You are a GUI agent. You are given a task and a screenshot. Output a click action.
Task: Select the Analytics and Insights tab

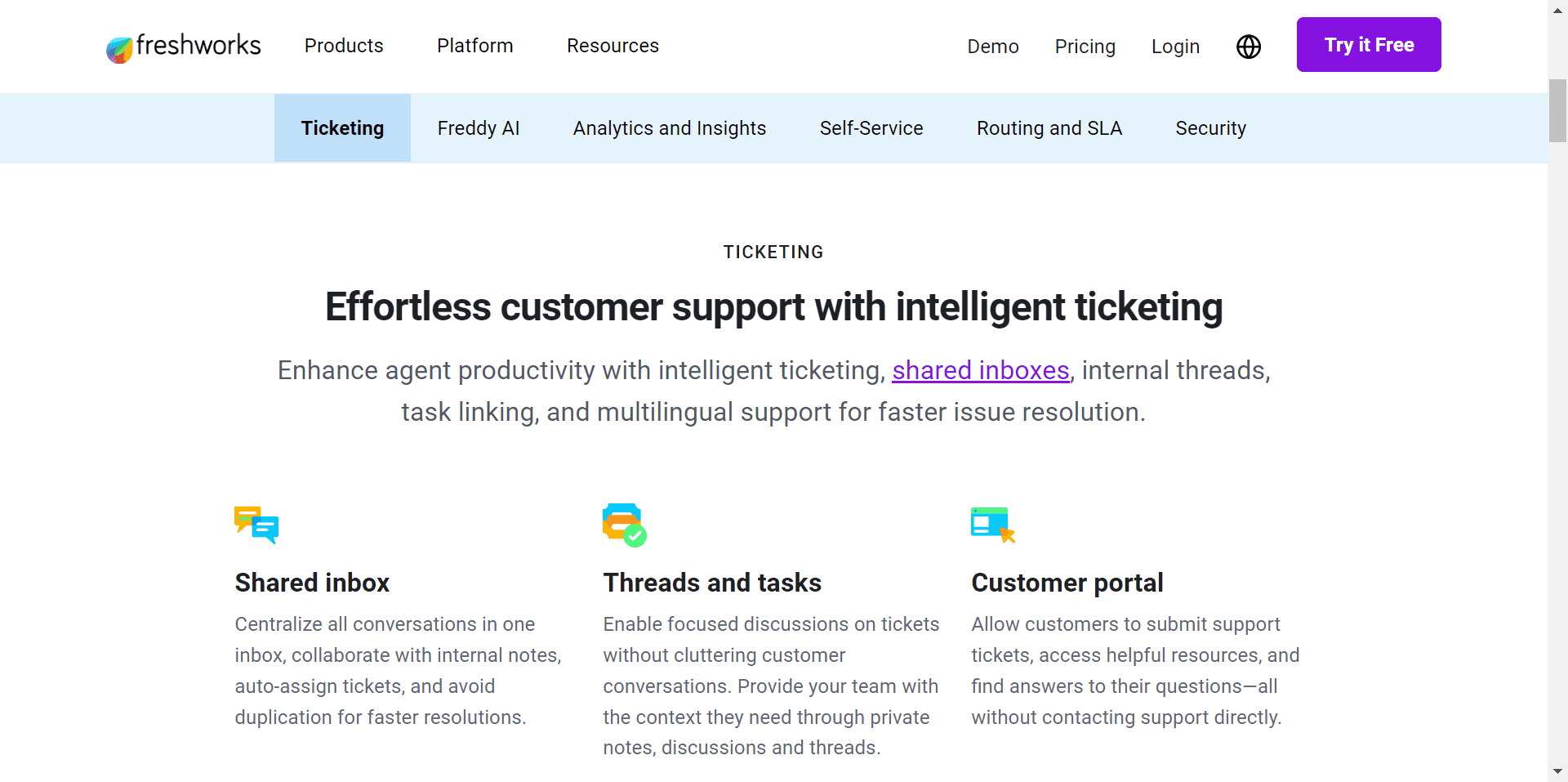point(670,127)
